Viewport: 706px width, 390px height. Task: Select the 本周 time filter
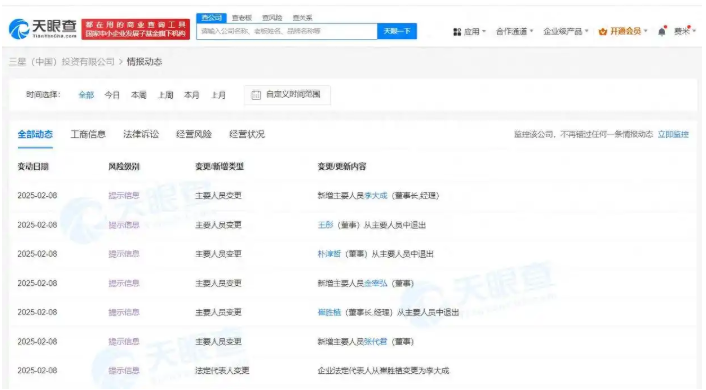[x=139, y=95]
